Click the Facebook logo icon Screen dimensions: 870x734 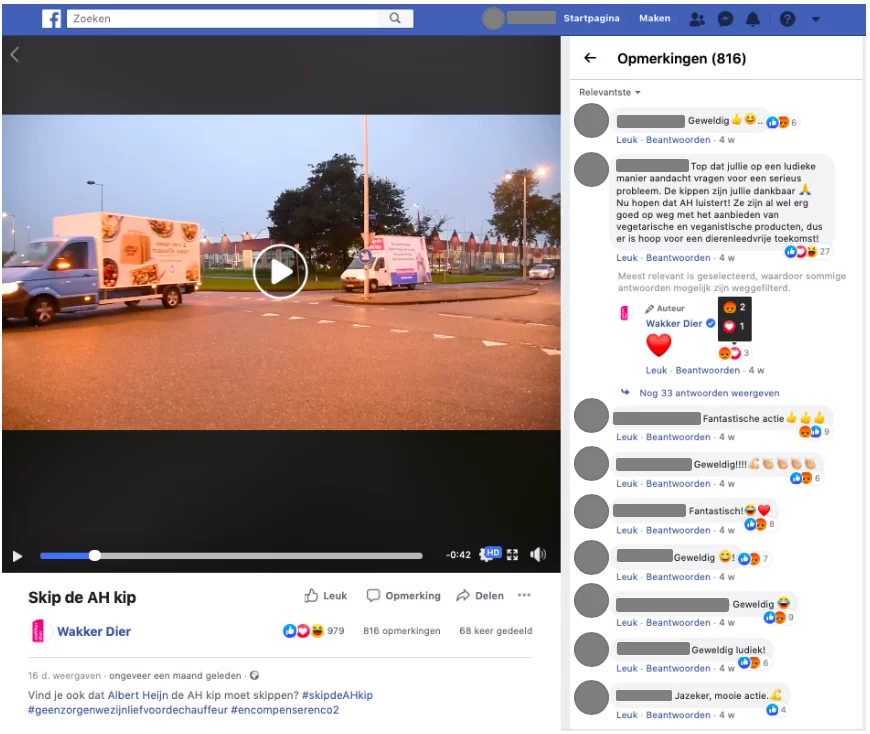click(x=51, y=19)
